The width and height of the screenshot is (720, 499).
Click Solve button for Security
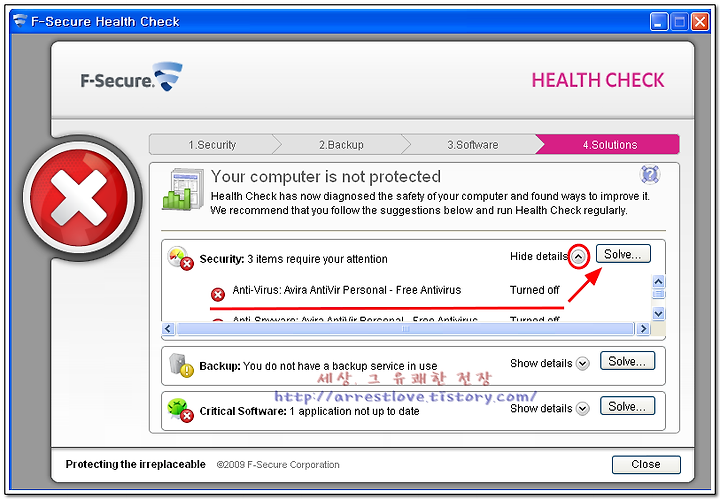(623, 254)
